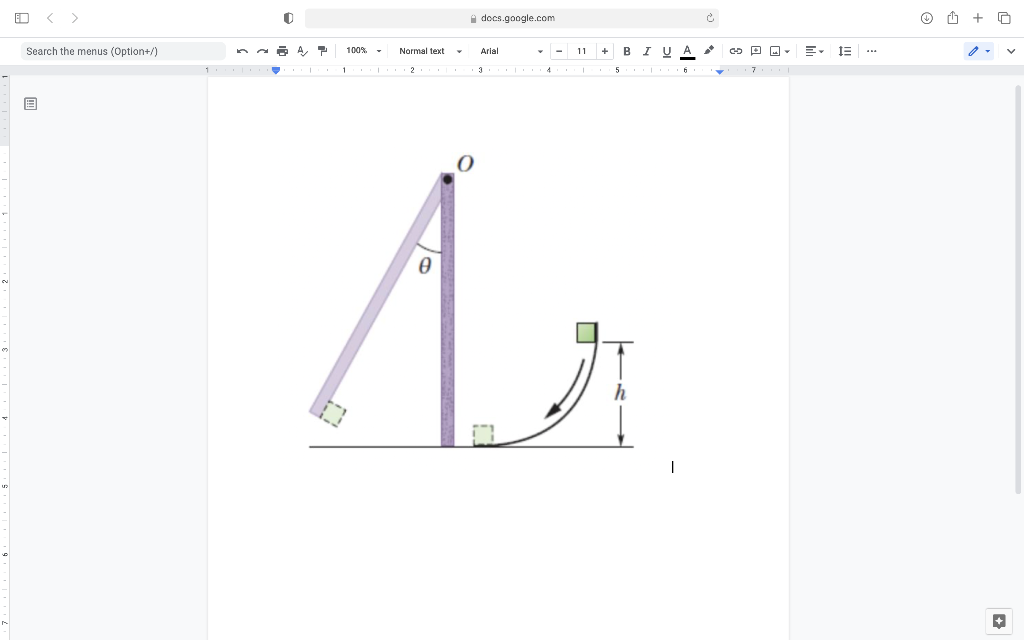The image size is (1024, 640).
Task: Insert a link
Action: [x=736, y=51]
